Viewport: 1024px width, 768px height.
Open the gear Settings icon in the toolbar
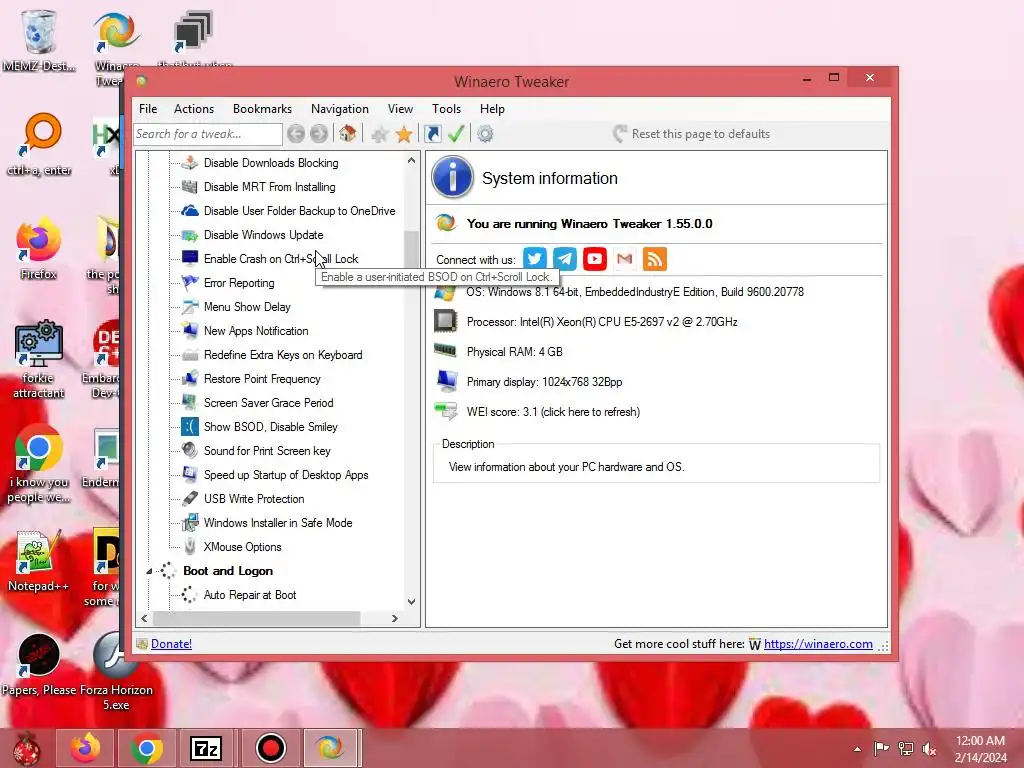tap(485, 134)
